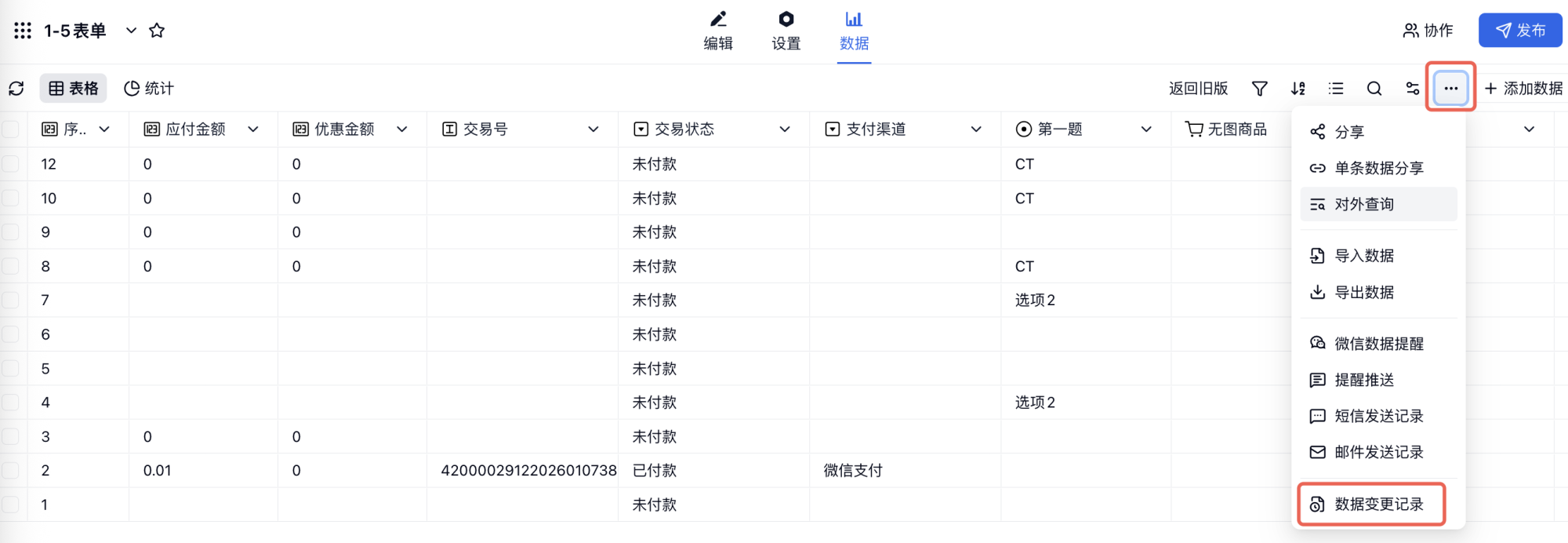This screenshot has height=543, width=1568.
Task: Click 未付款 status in row 1
Action: (x=655, y=505)
